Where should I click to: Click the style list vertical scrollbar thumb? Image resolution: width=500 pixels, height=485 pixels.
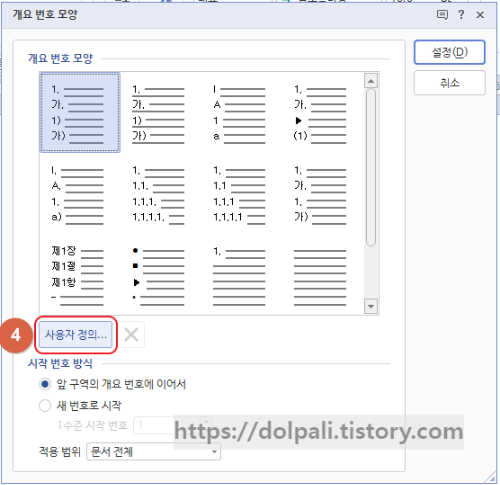pos(371,167)
